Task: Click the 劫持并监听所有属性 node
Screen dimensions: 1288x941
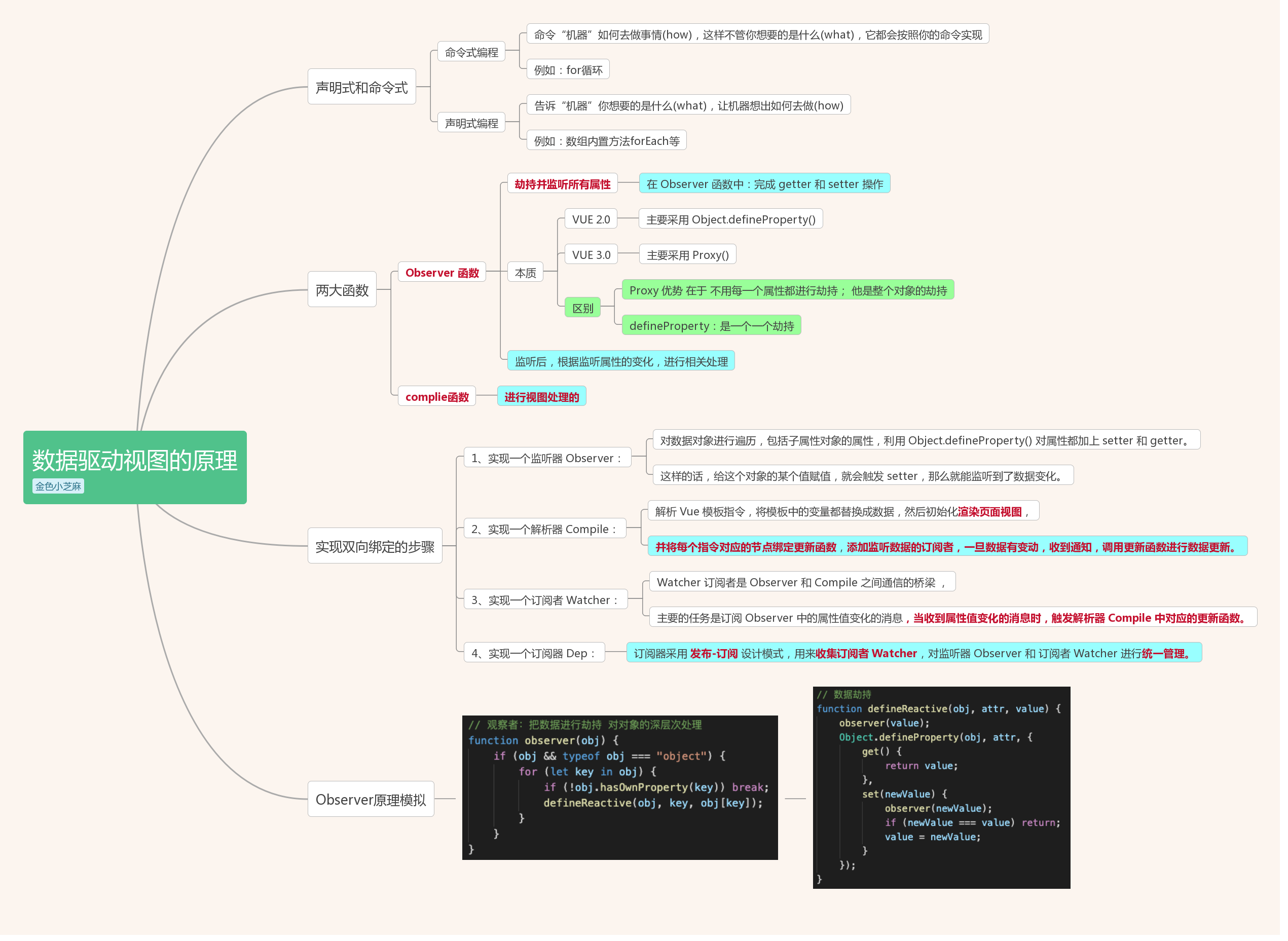Action: 562,184
